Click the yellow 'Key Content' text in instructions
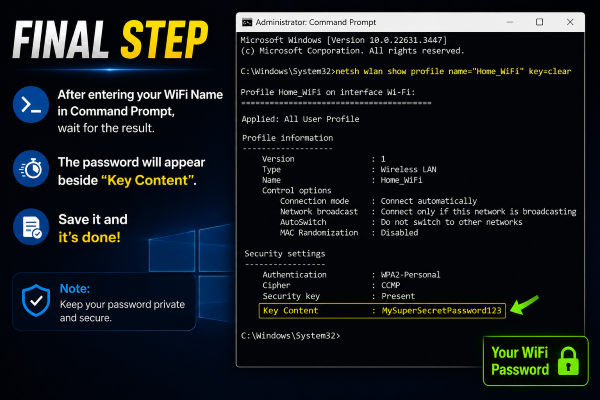The image size is (600, 400). point(148,180)
